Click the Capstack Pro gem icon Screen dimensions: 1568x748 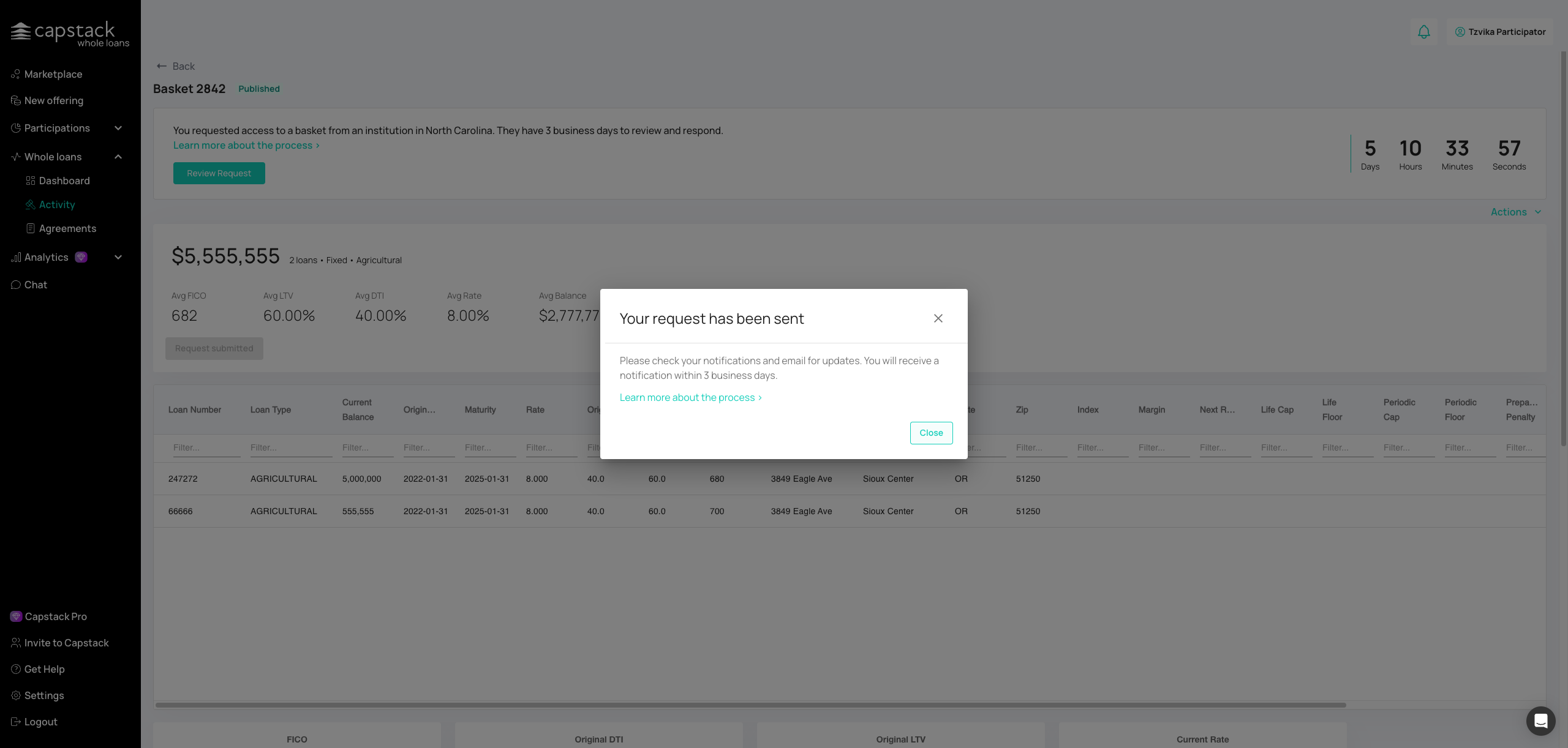(17, 616)
